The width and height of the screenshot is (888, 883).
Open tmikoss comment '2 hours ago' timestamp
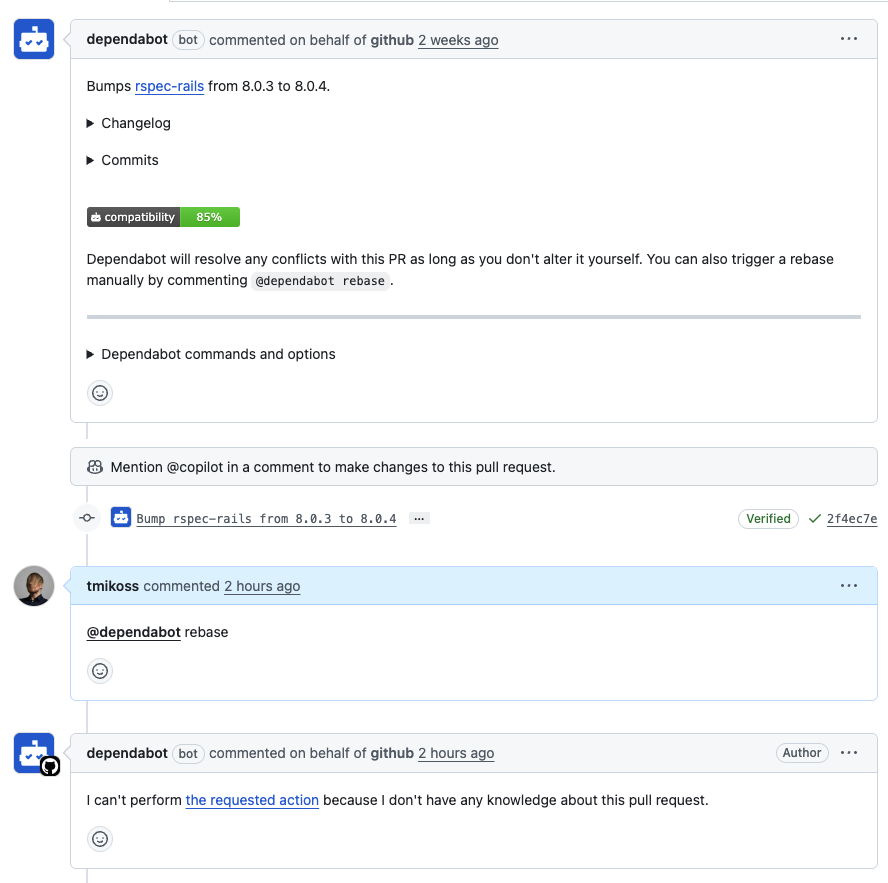pyautogui.click(x=262, y=587)
